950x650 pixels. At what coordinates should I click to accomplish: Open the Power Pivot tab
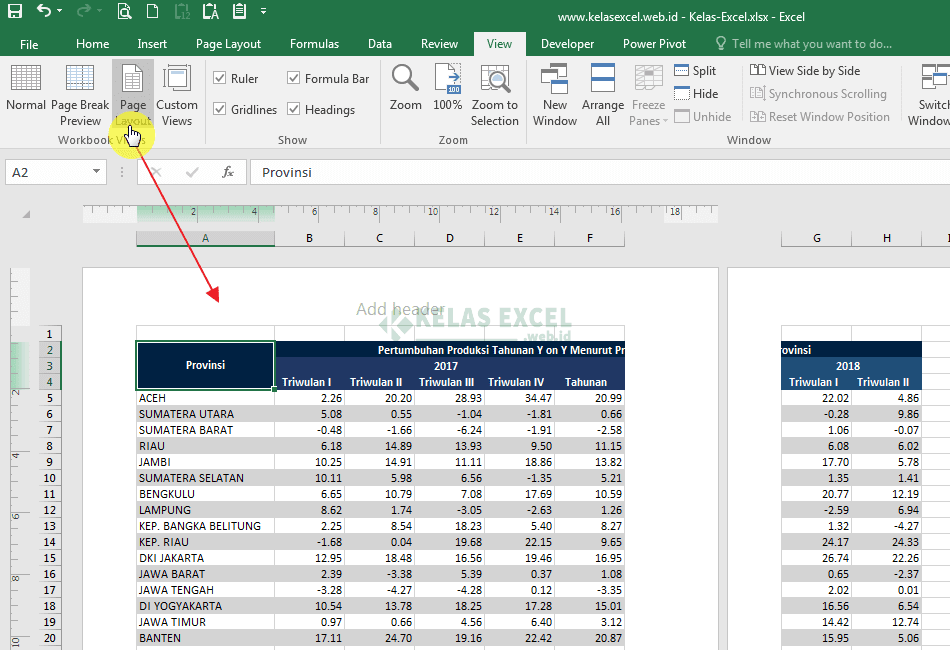point(654,43)
